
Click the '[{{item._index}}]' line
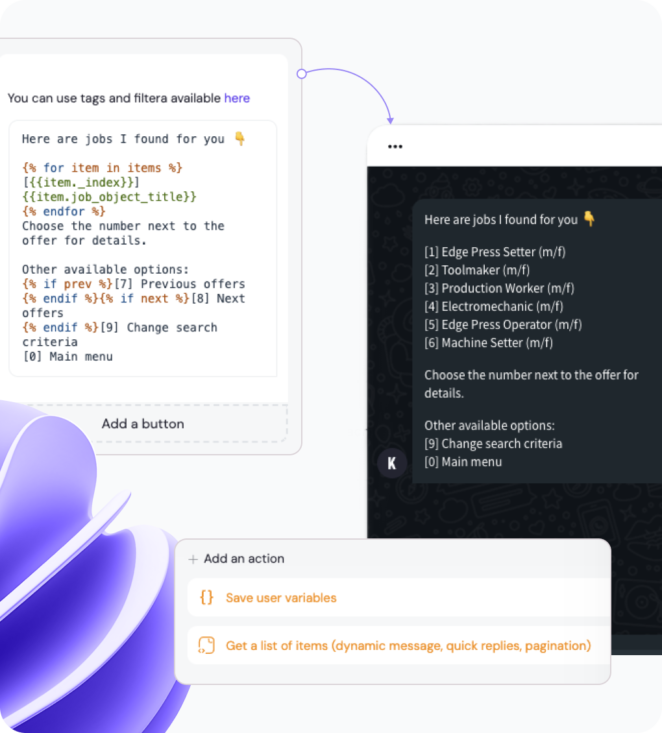pyautogui.click(x=80, y=182)
